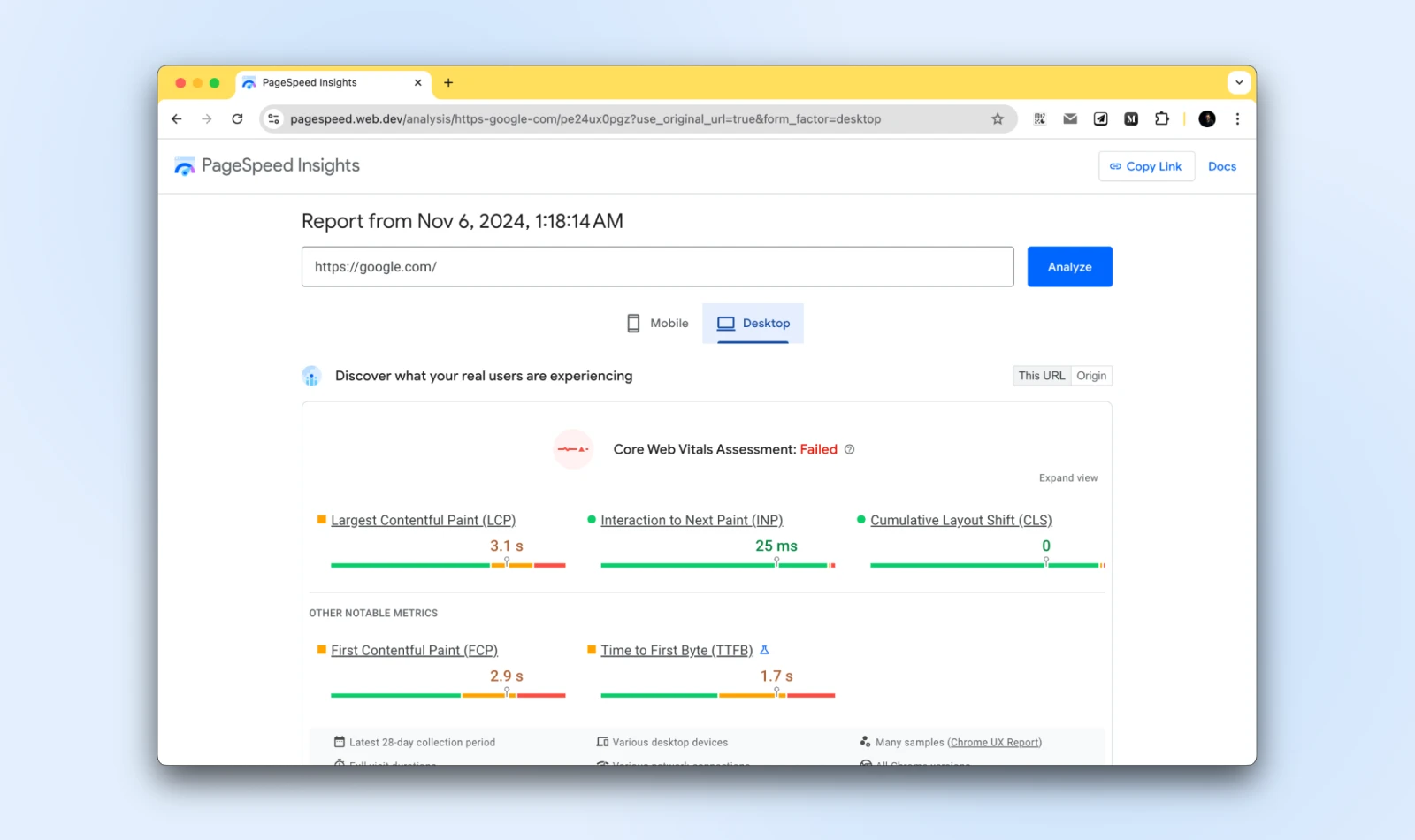Open Interaction to Next Paint (INP) link
Screen dimensions: 1415x840
point(692,520)
